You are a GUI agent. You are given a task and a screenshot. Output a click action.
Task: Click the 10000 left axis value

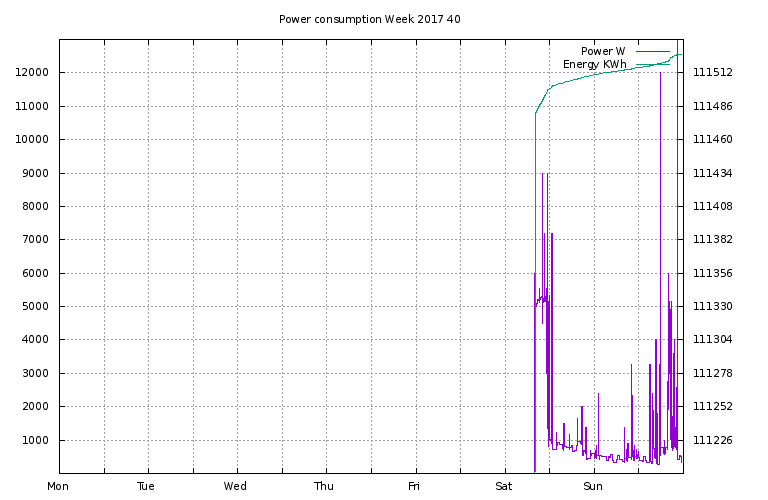click(x=32, y=140)
